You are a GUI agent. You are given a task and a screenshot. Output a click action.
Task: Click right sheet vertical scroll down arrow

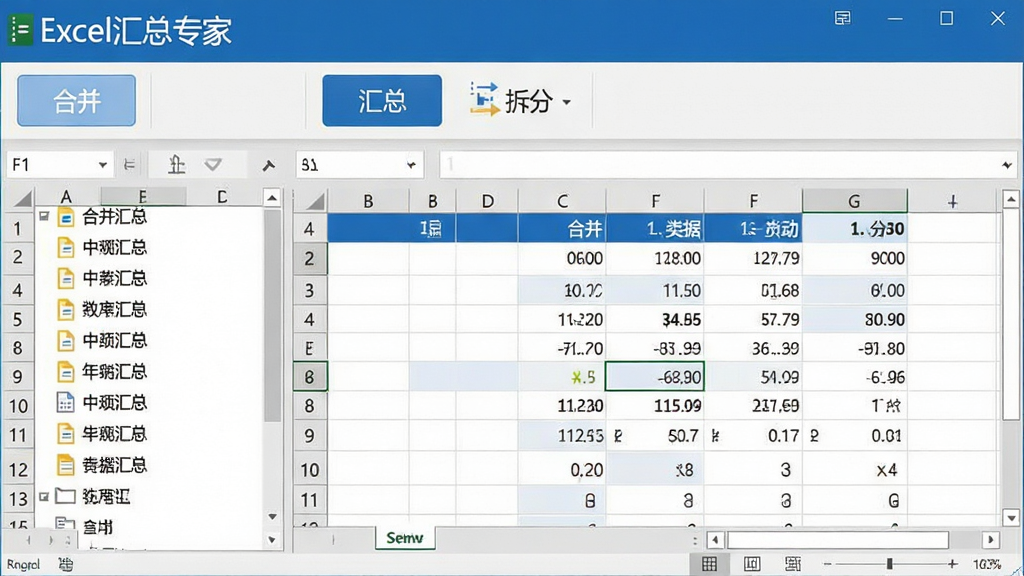[1011, 518]
